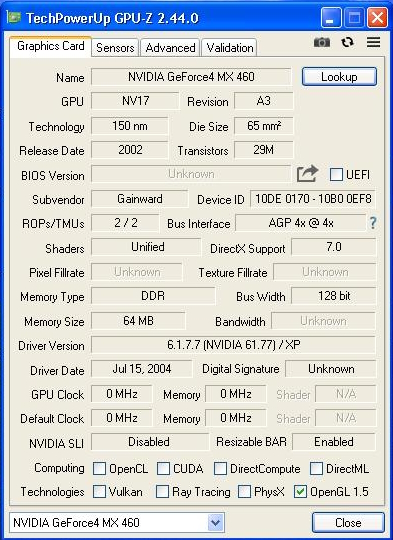The height and width of the screenshot is (540, 393).
Task: Click the NVIDIA SLI Disabled field
Action: [x=150, y=442]
